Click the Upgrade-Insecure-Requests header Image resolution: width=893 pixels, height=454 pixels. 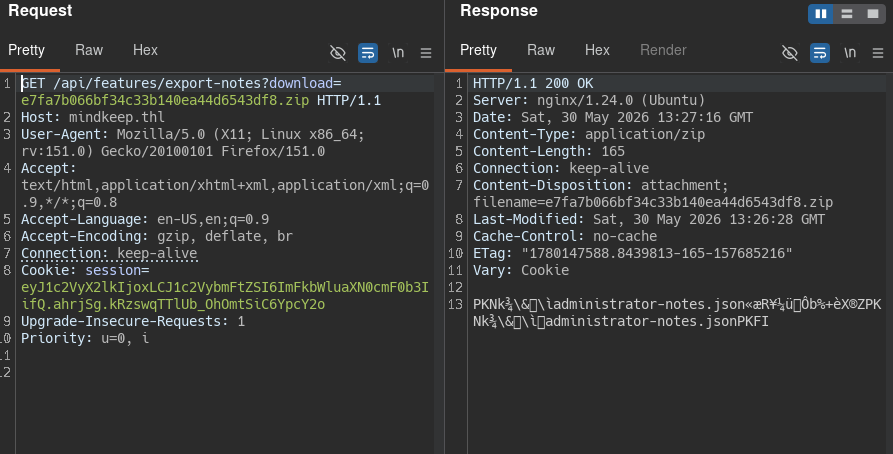pos(133,321)
